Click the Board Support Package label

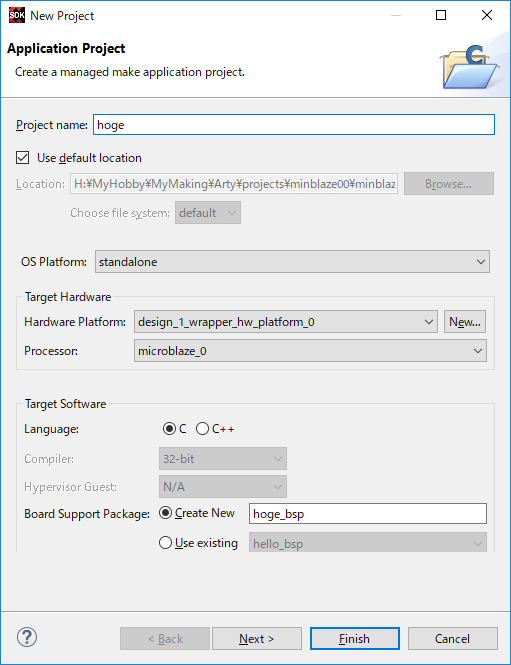coord(87,514)
